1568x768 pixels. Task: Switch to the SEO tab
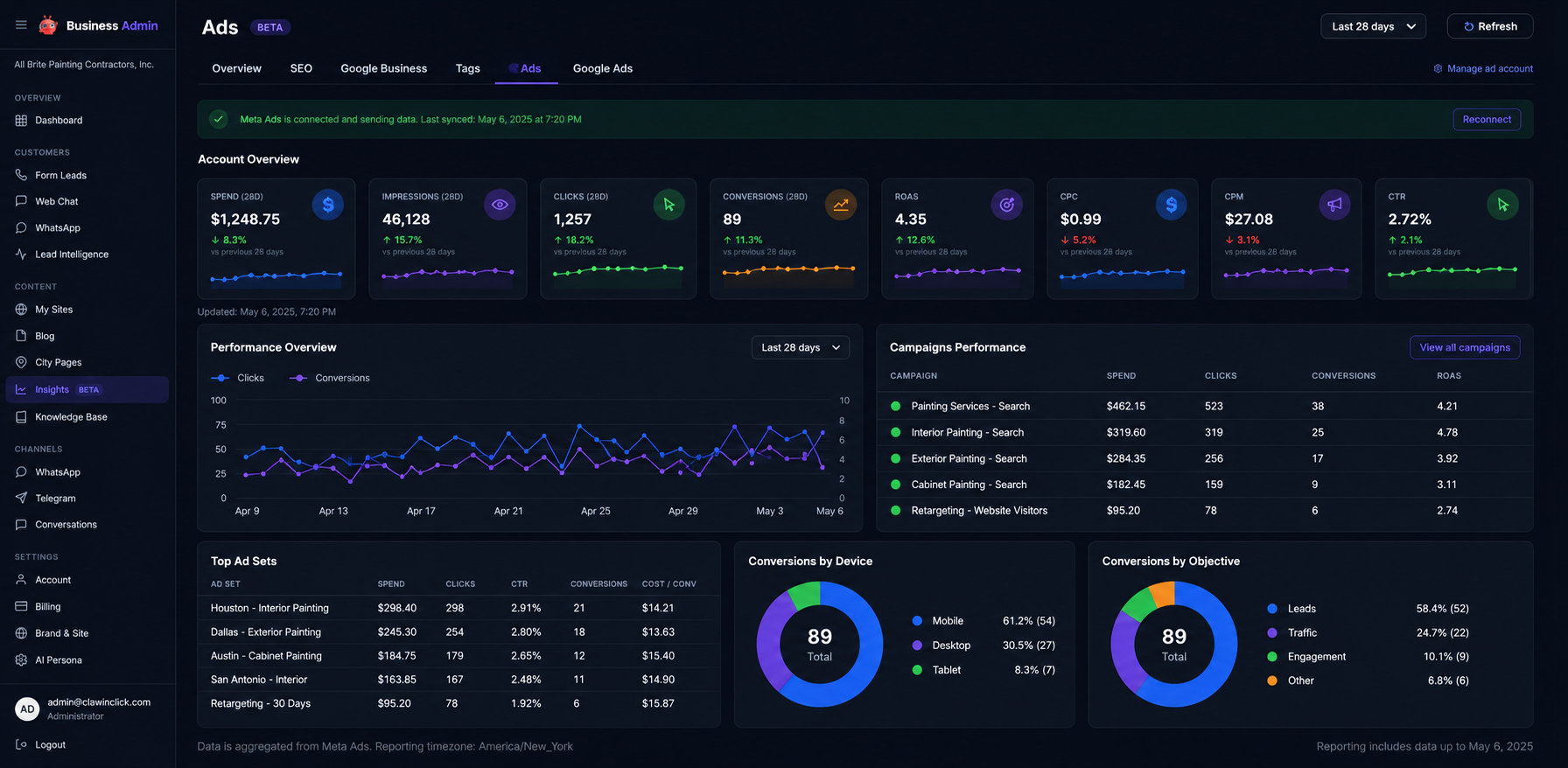click(301, 68)
